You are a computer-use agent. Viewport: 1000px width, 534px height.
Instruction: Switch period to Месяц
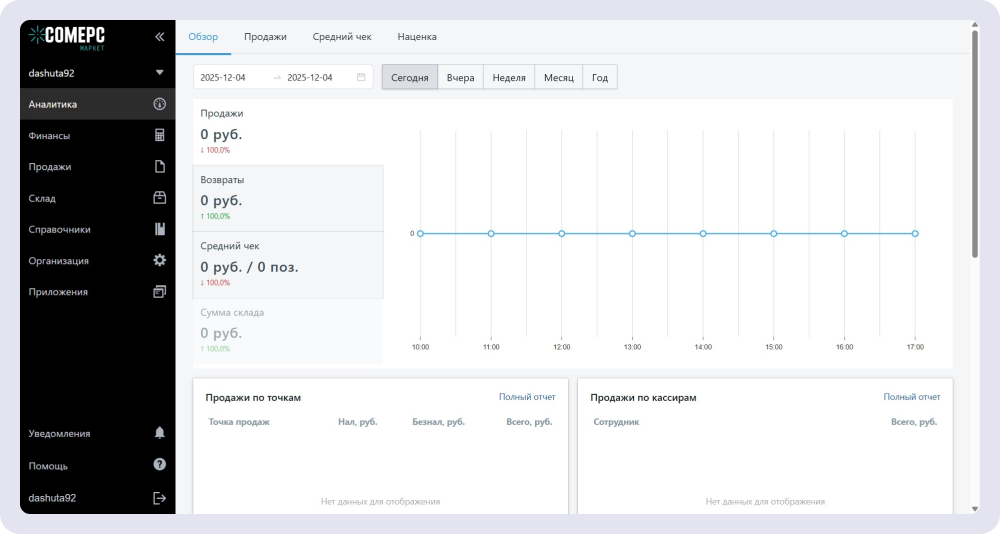559,77
